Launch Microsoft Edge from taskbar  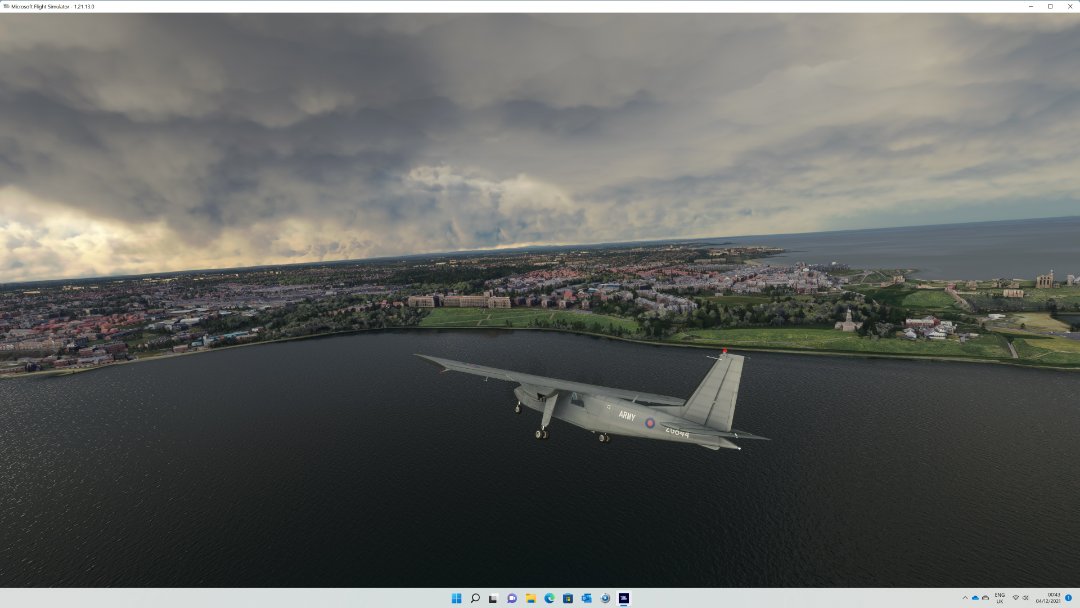click(549, 598)
